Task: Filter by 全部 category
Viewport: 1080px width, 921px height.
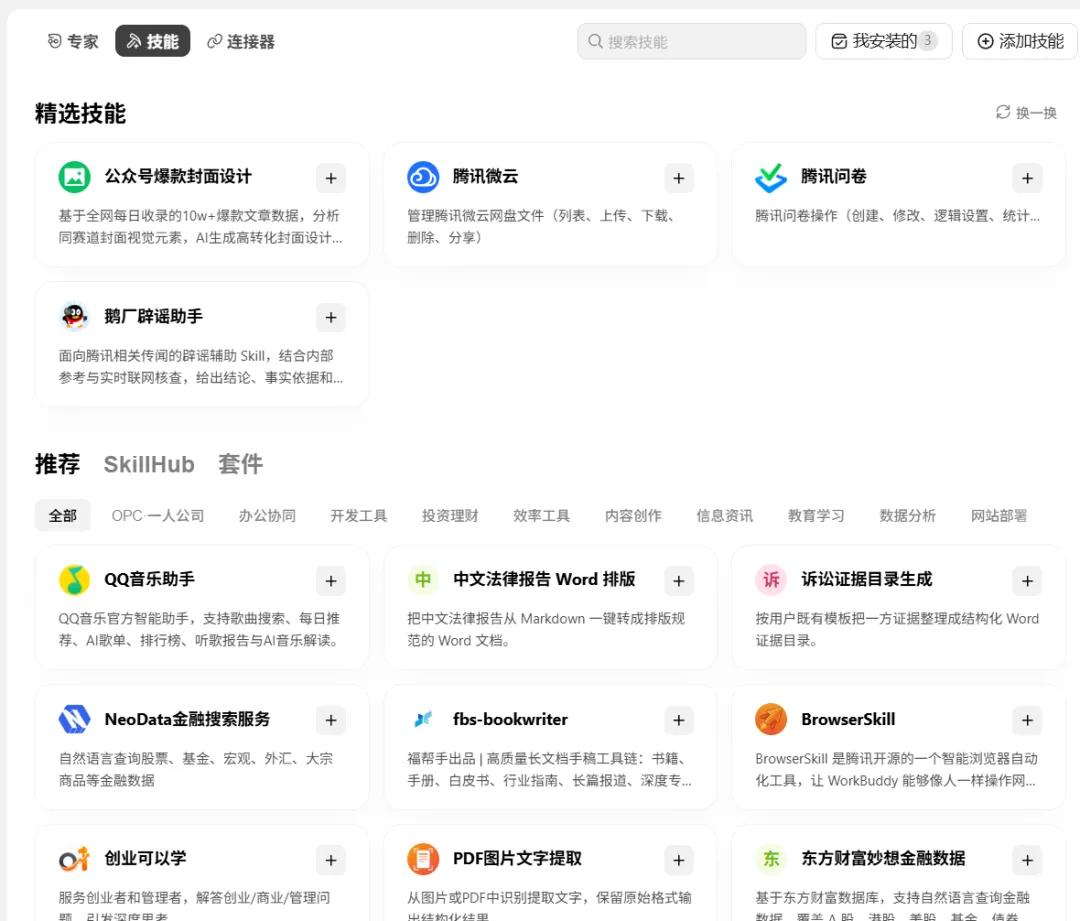Action: click(63, 515)
